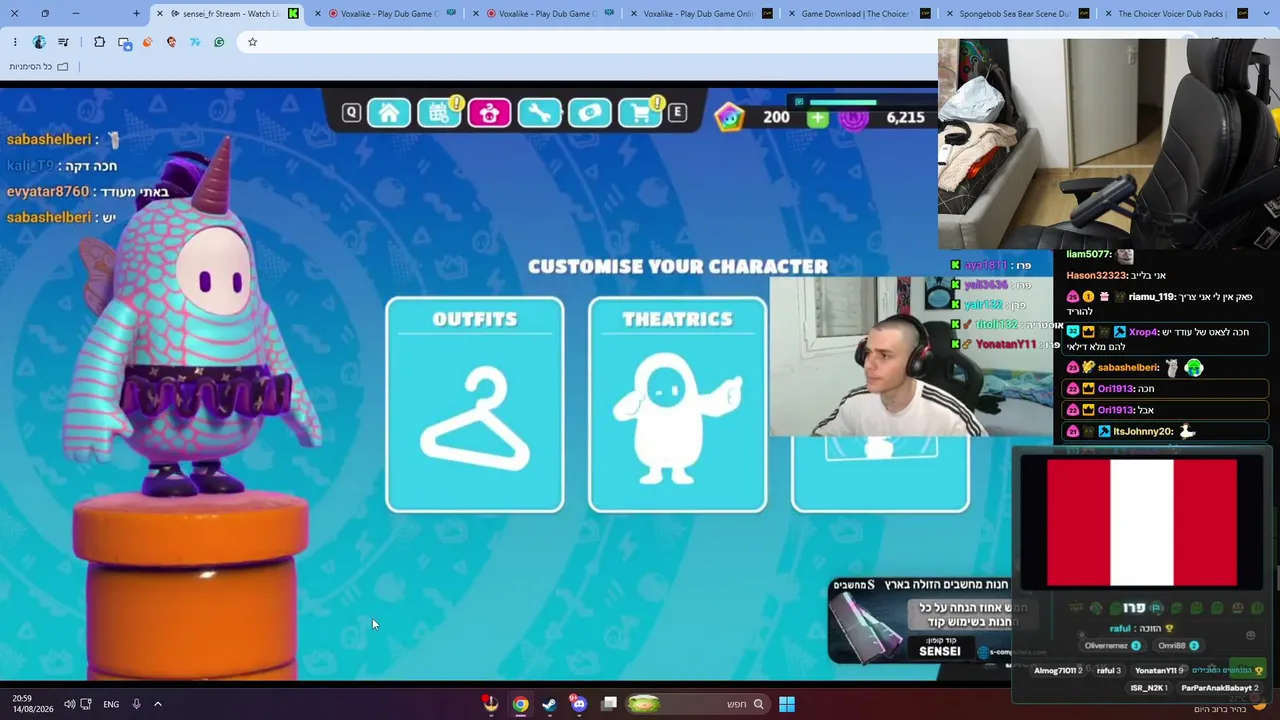Image resolution: width=1280 pixels, height=720 pixels.
Task: Open the extensions puzzle icon
Action: click(99, 42)
